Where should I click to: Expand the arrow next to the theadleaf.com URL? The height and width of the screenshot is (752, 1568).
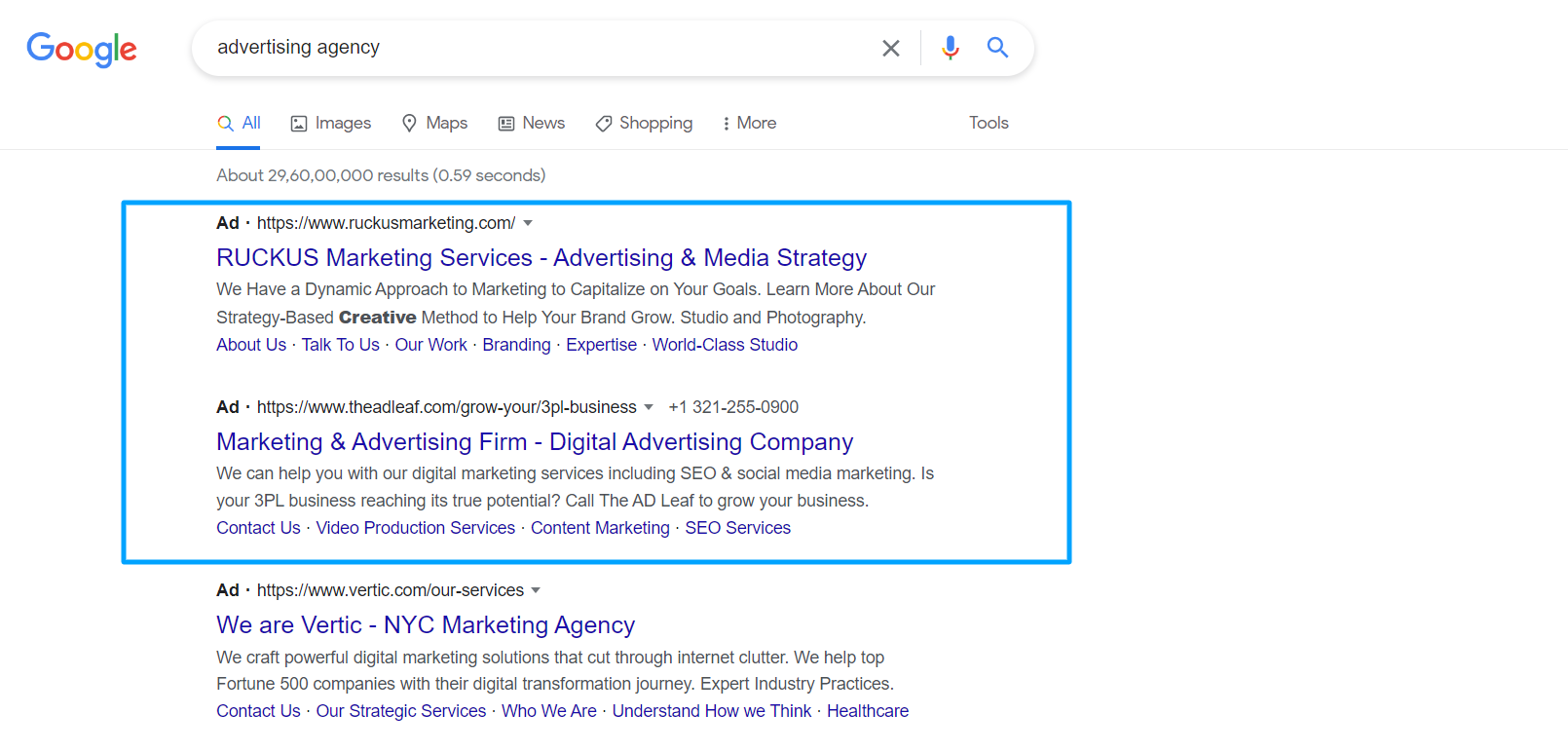tap(649, 407)
